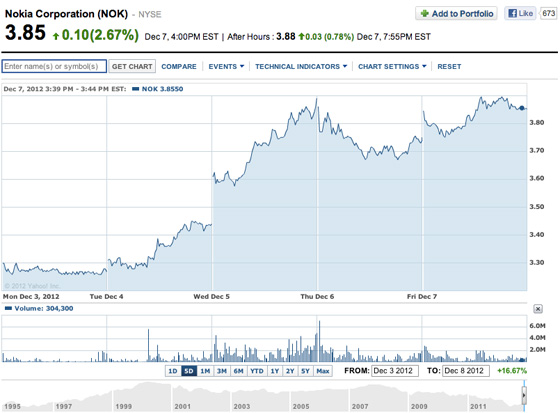Click the Mon Dec 3, 2012 axis label
This screenshot has width=560, height=413.
pyautogui.click(x=31, y=297)
